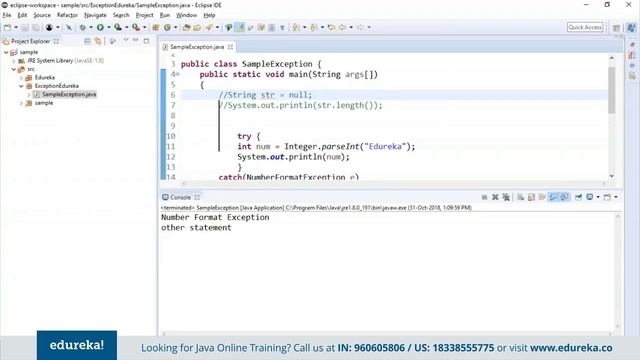This screenshot has width=640, height=360.
Task: Open Project Explorer View Menu triangle
Action: [126, 40]
